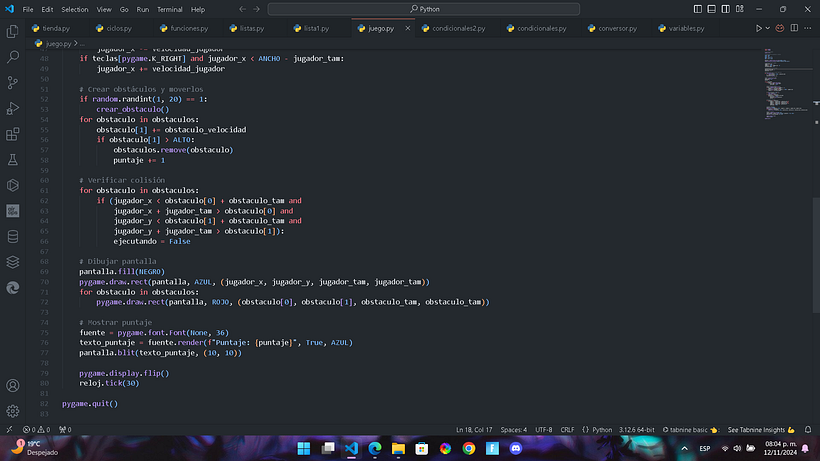Toggle the Secondary Side Bar layout
820x461 pixels.
click(x=725, y=9)
